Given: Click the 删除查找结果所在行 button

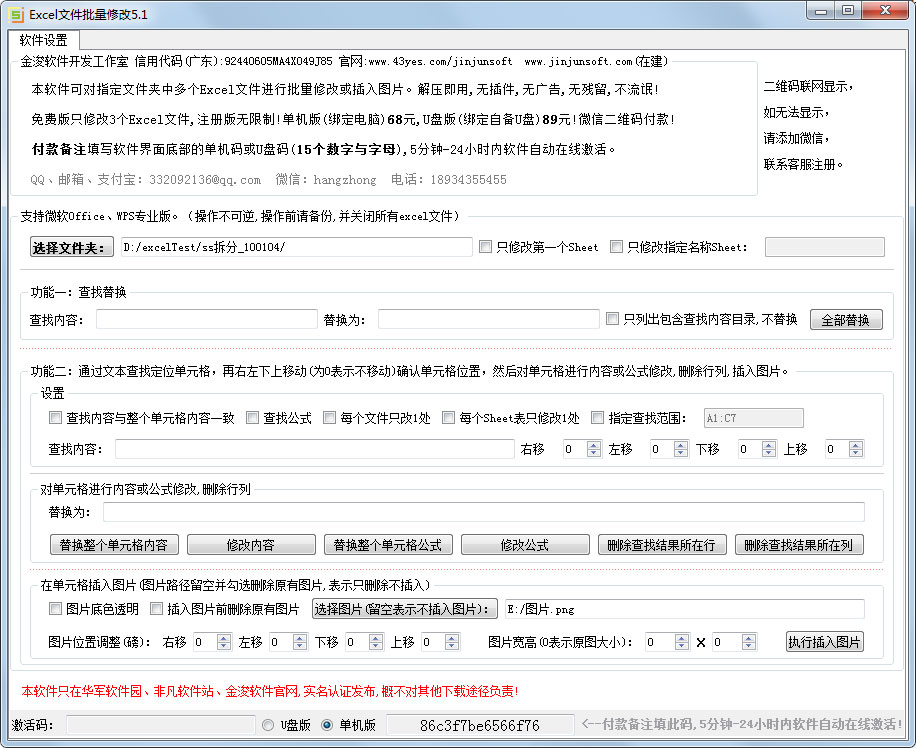Looking at the screenshot, I should click(x=663, y=545).
